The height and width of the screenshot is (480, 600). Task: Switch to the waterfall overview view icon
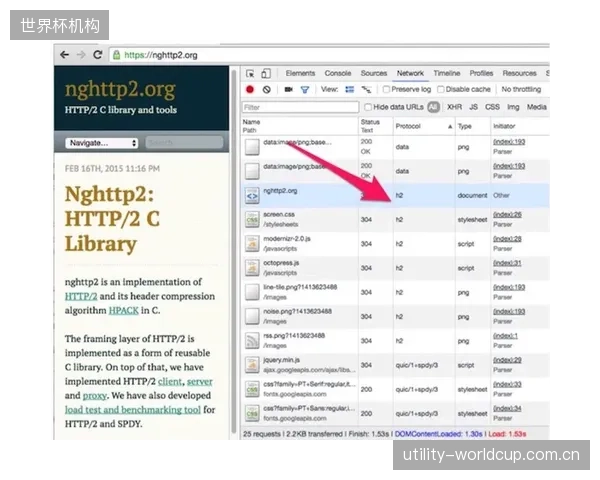coord(366,90)
